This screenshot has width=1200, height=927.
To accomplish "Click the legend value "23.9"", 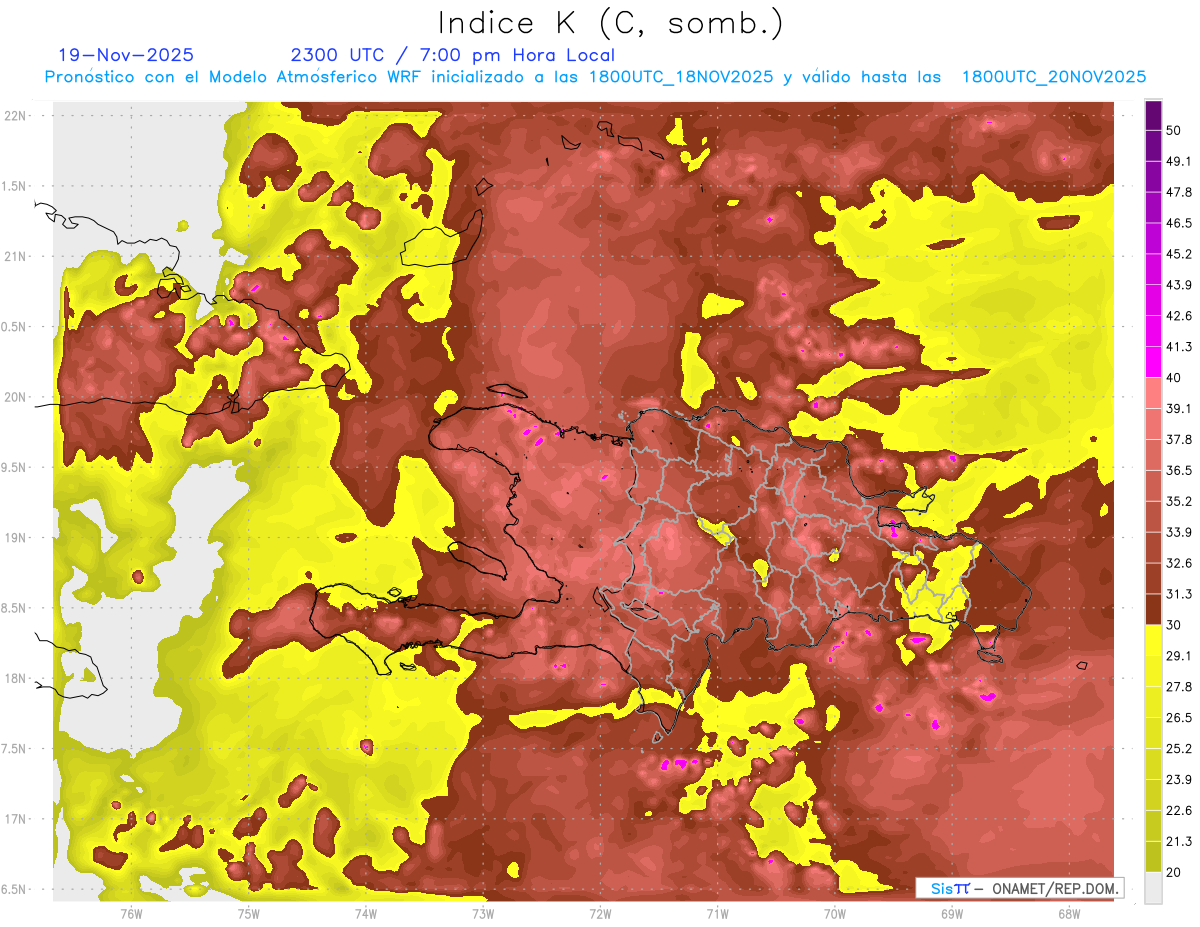I will [1179, 780].
